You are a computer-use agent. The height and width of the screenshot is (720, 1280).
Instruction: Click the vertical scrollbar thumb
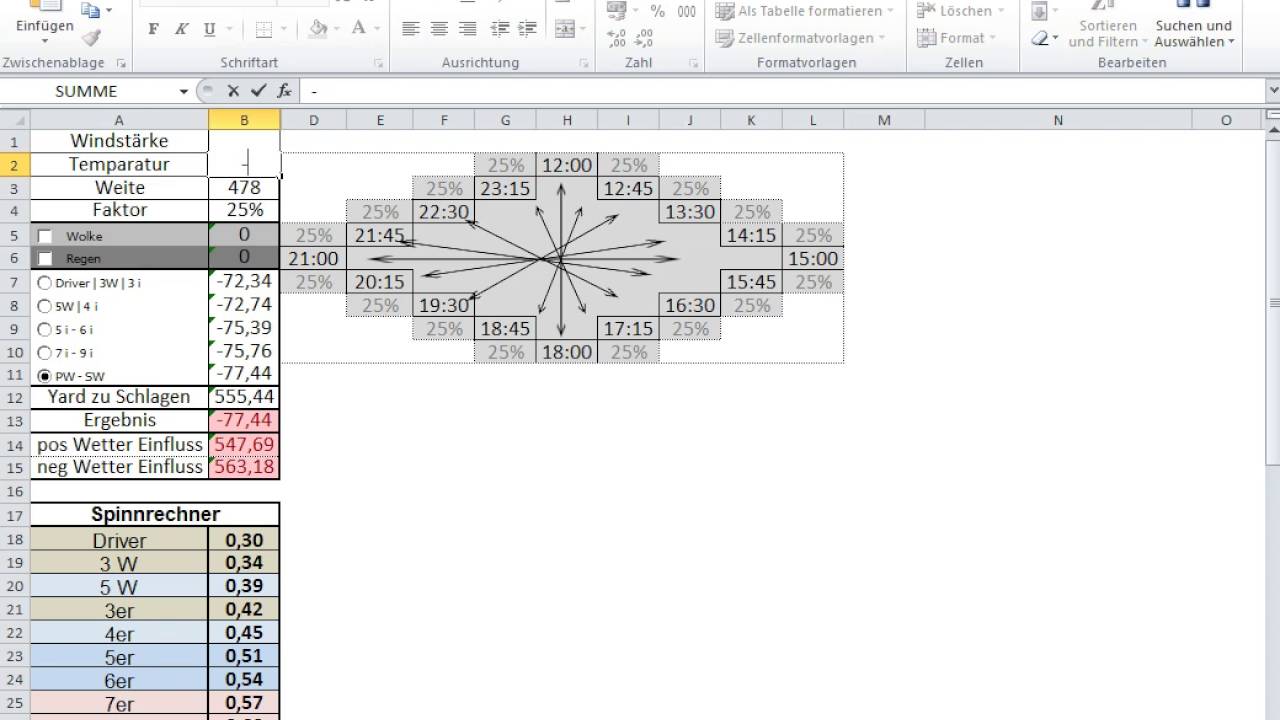(x=1273, y=304)
